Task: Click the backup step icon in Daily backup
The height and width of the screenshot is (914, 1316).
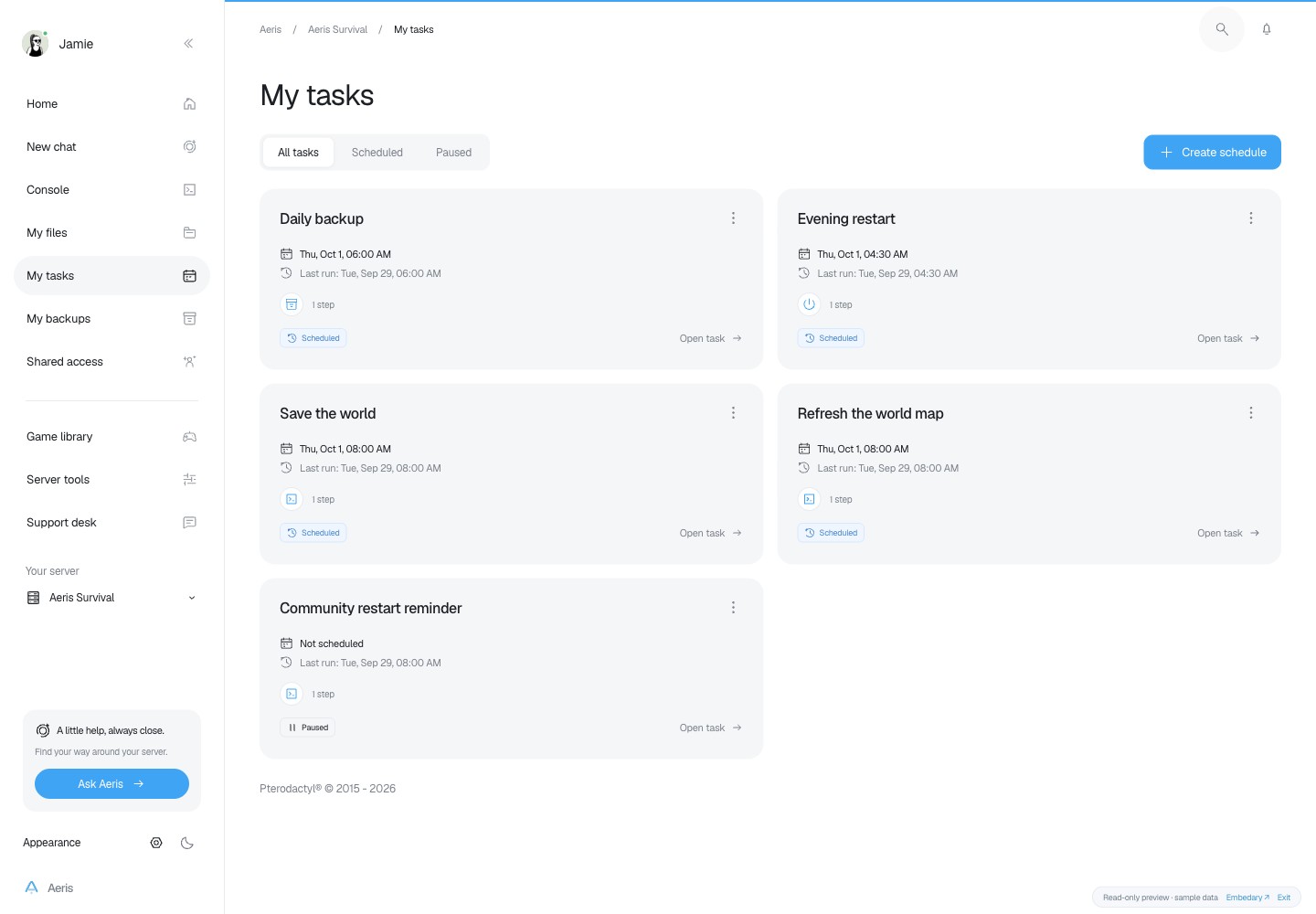Action: click(292, 304)
